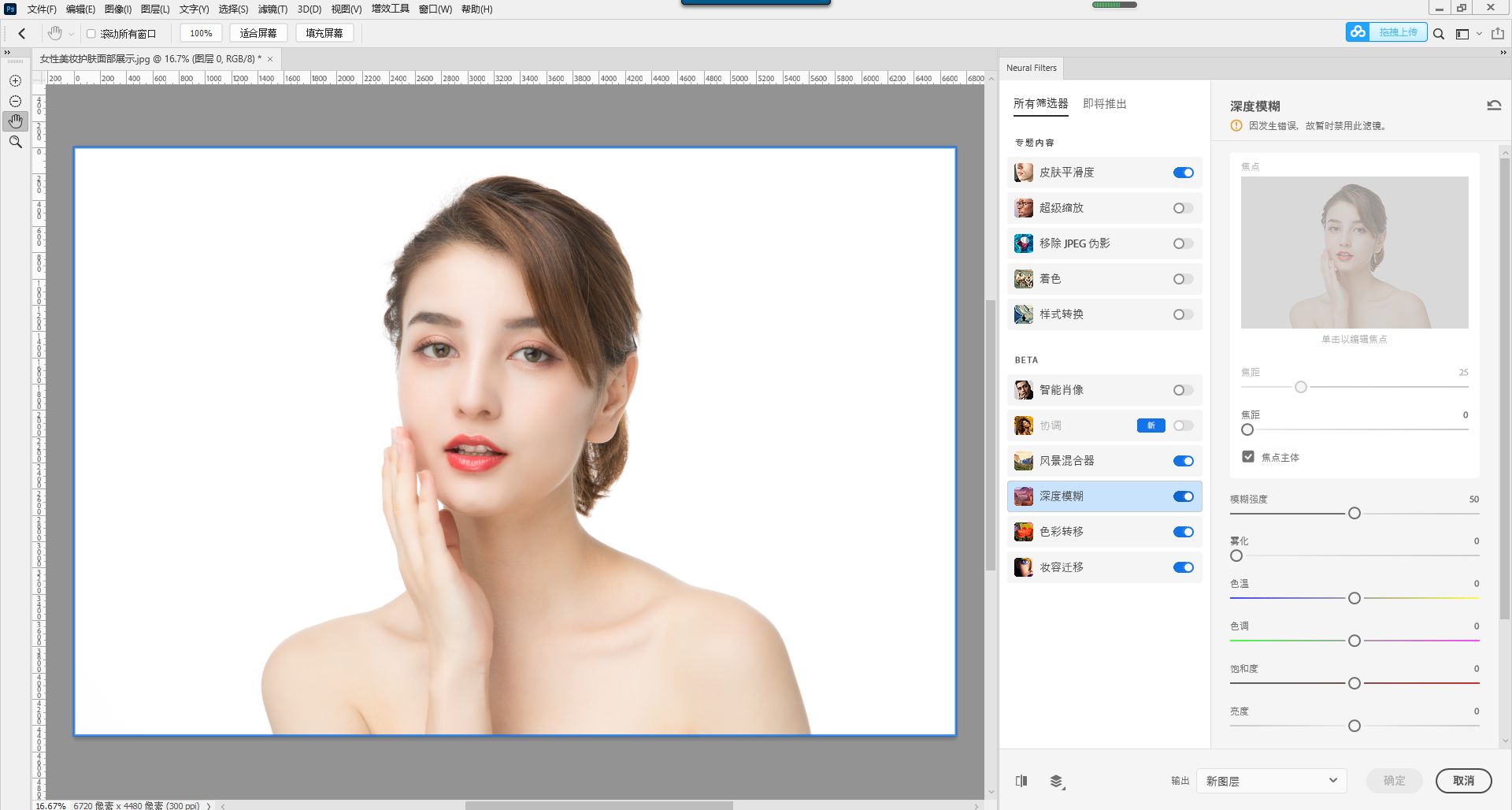The width and height of the screenshot is (1512, 810).
Task: Select the Hand tool in left toolbar
Action: click(x=15, y=121)
